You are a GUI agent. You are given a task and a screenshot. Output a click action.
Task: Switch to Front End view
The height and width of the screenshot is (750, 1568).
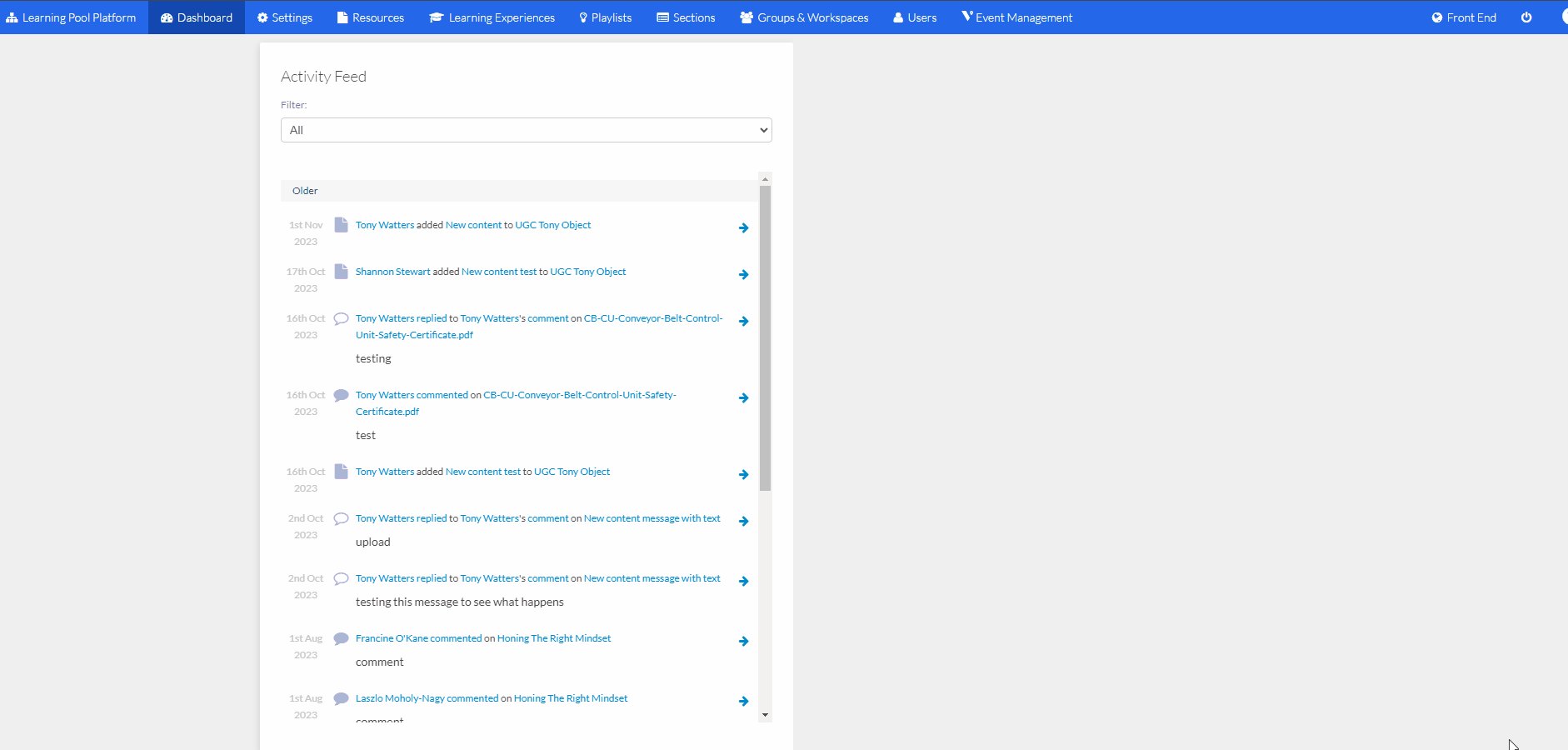(x=1463, y=17)
